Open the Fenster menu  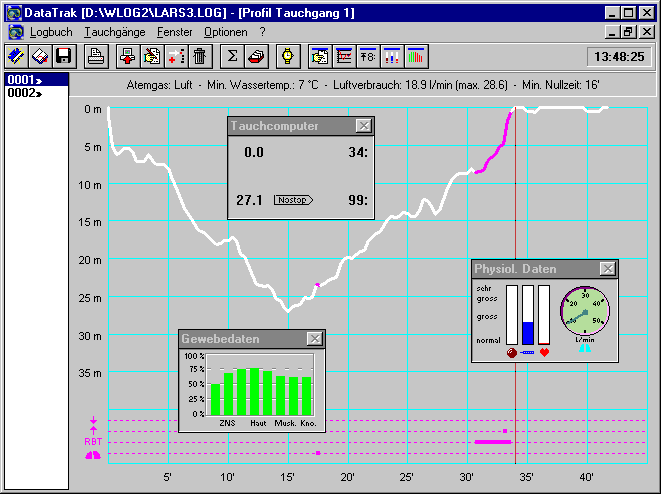(x=174, y=32)
